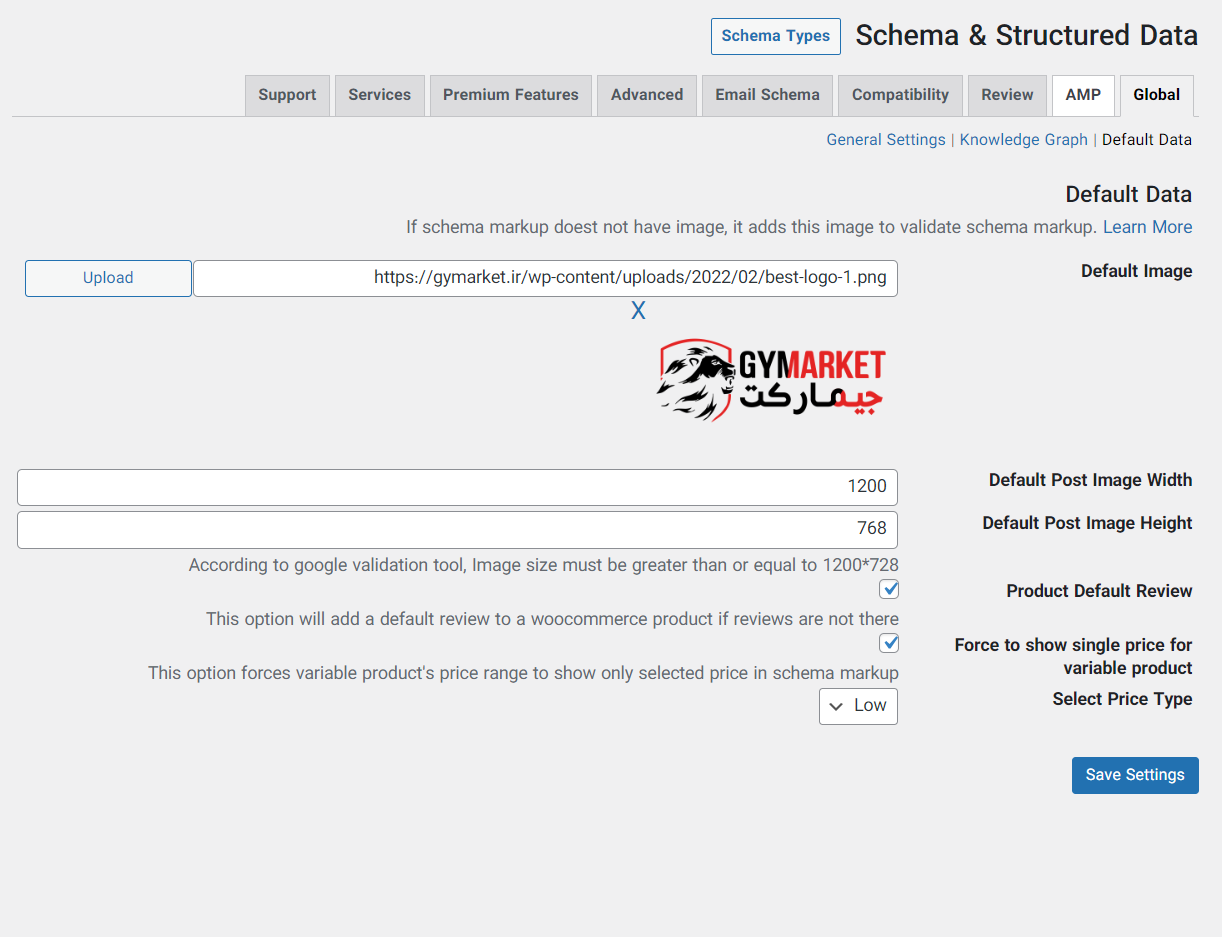Go to Premium Features tab
Screen dimensions: 1222x937
(x=510, y=95)
